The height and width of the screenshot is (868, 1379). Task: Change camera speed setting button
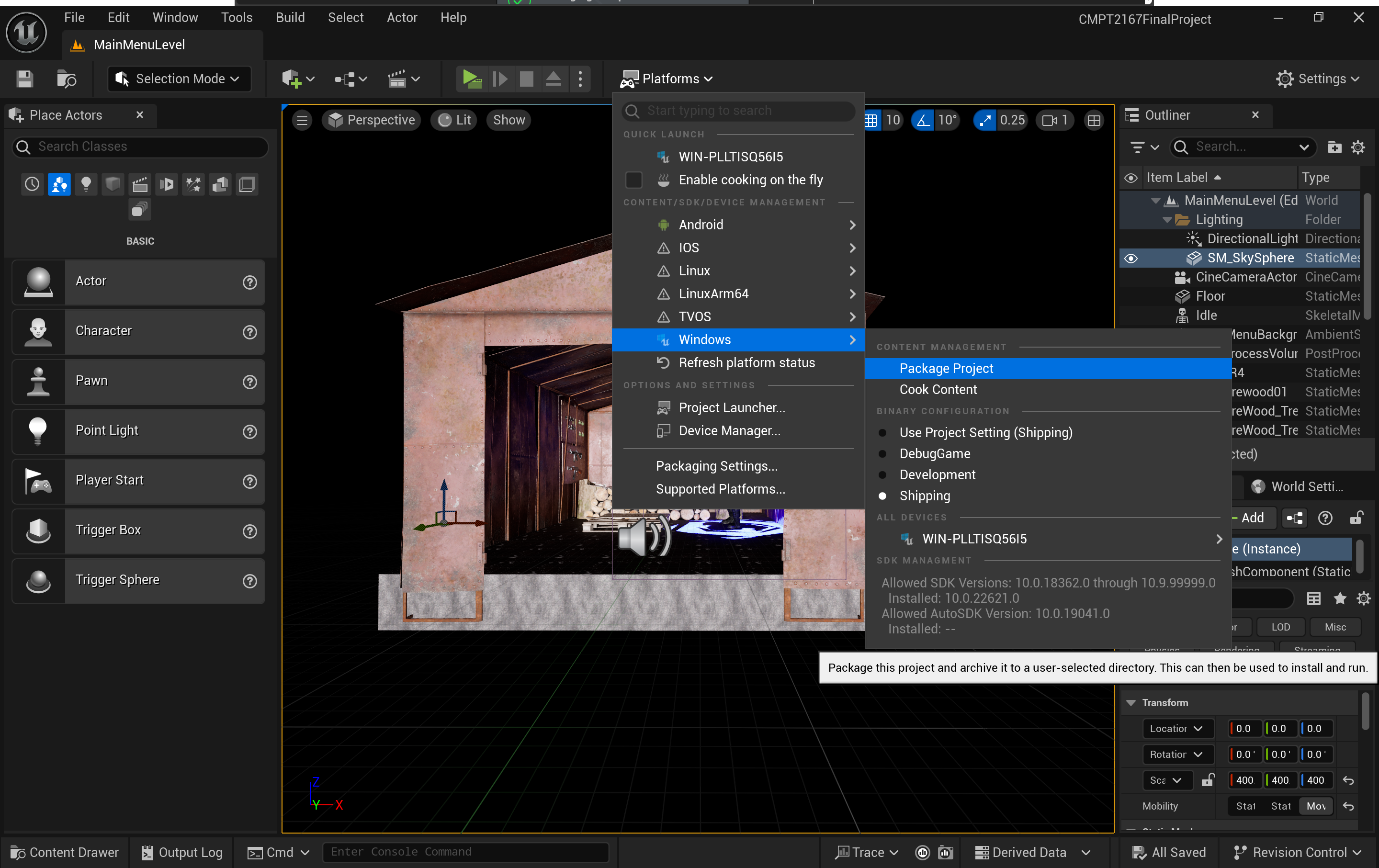point(1055,120)
